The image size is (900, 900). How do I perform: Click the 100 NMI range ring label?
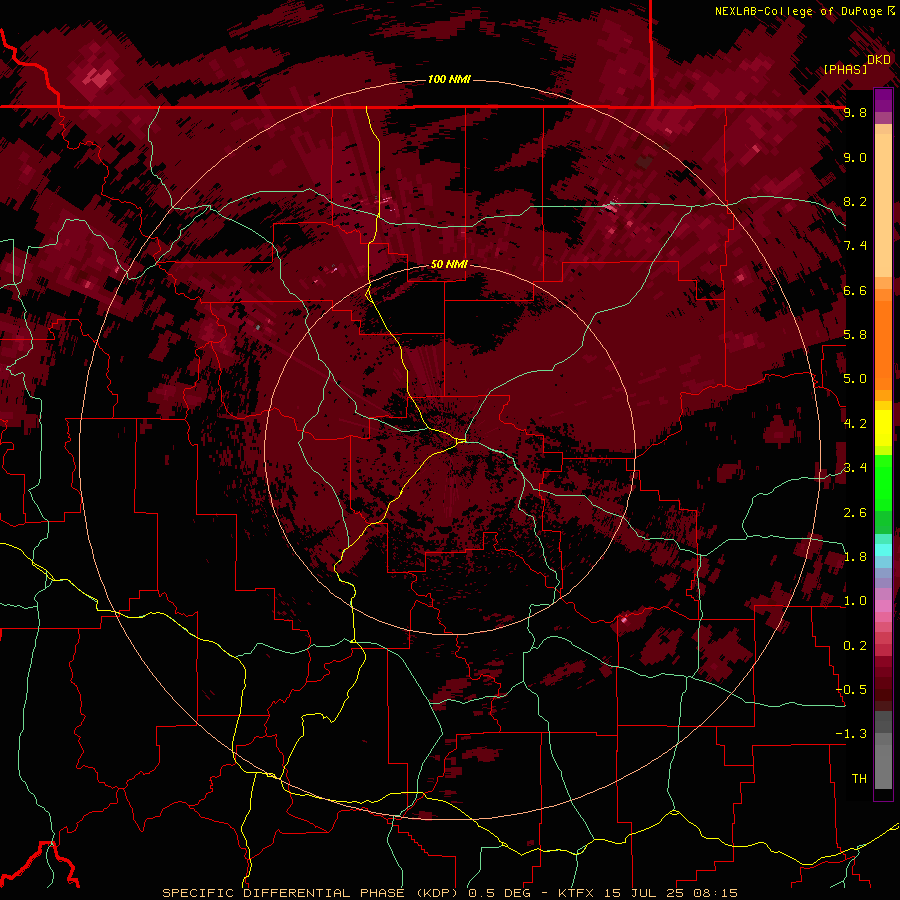click(x=449, y=79)
